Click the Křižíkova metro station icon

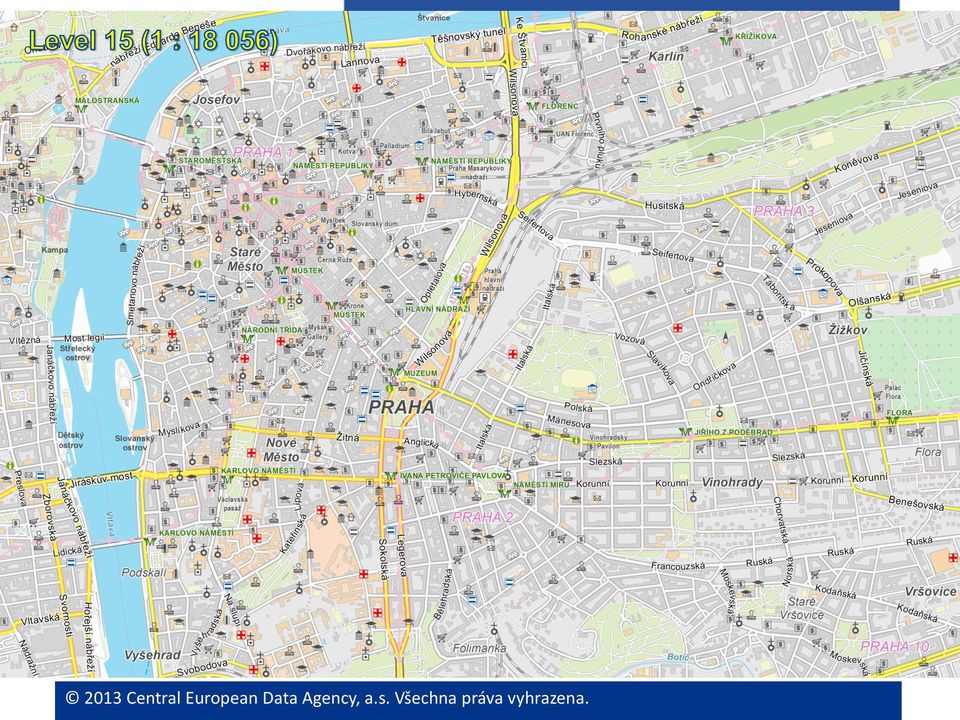click(x=726, y=40)
